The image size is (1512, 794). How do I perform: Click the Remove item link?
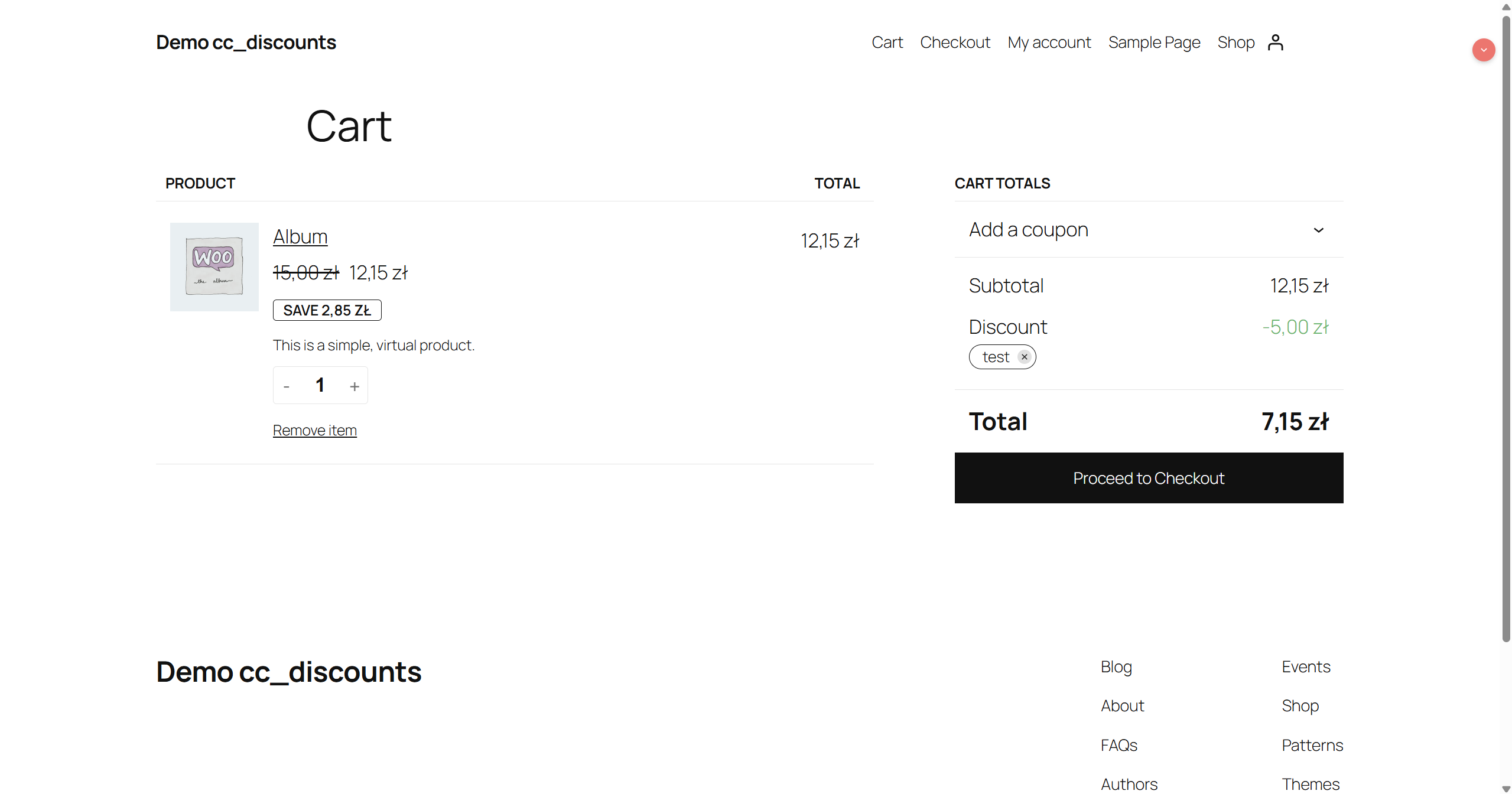click(x=314, y=430)
